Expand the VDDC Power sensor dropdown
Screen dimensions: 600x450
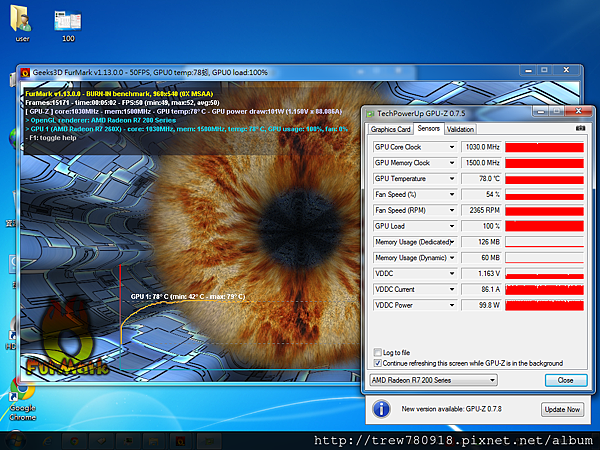coord(452,305)
